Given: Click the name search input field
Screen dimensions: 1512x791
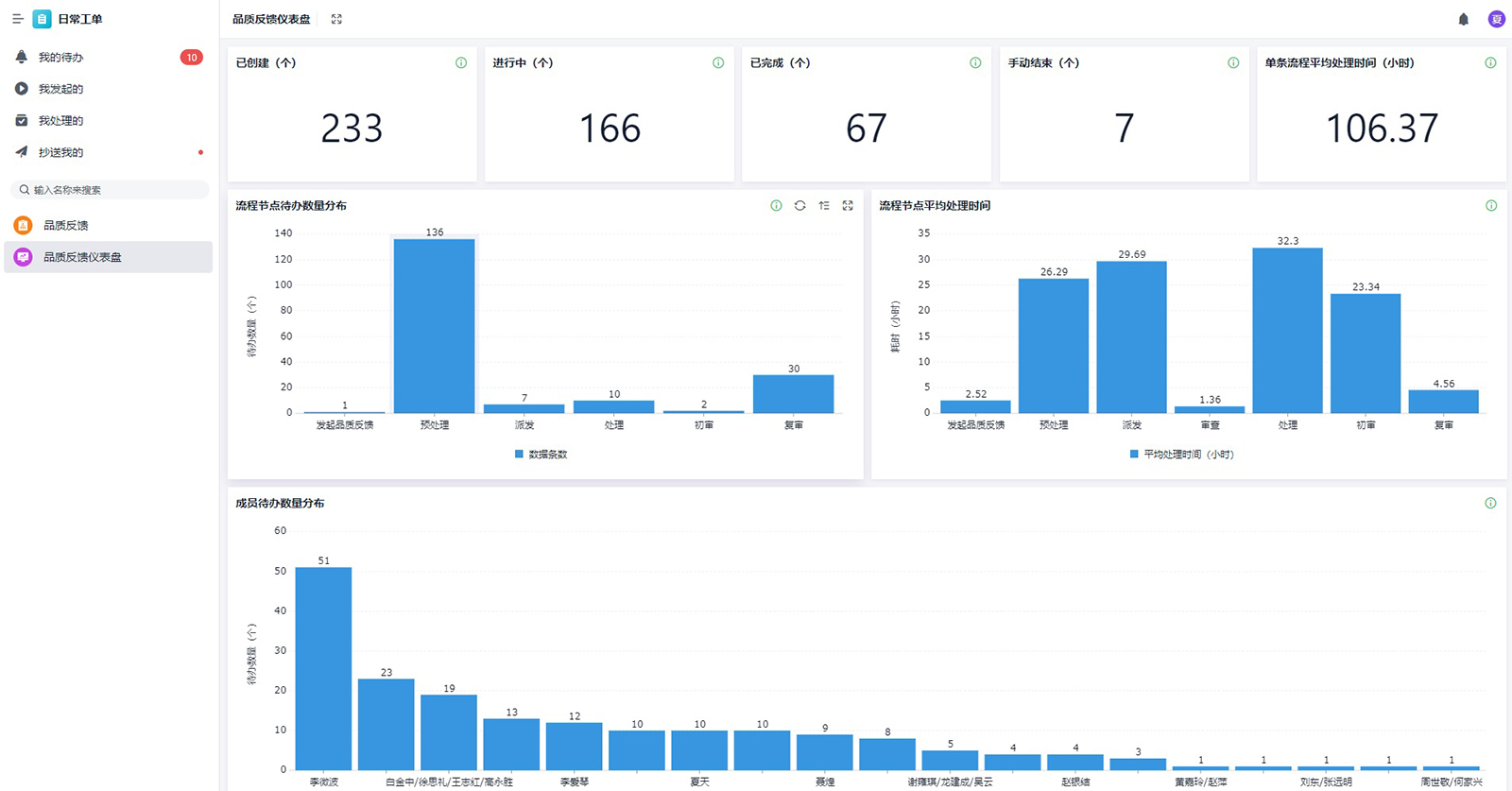Looking at the screenshot, I should click(x=113, y=190).
